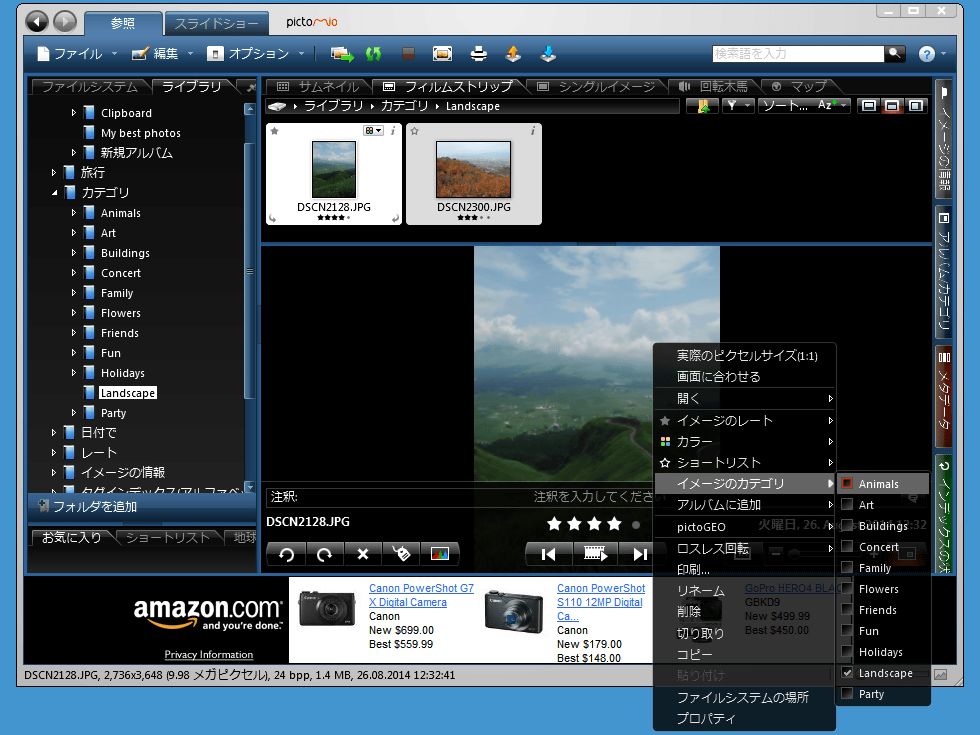This screenshot has width=980, height=735.
Task: Click the first rating star under preview
Action: 554,524
